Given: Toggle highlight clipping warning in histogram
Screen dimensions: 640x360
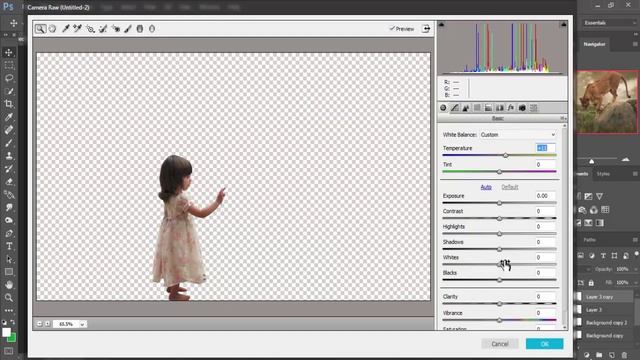Looking at the screenshot, I should pos(564,25).
